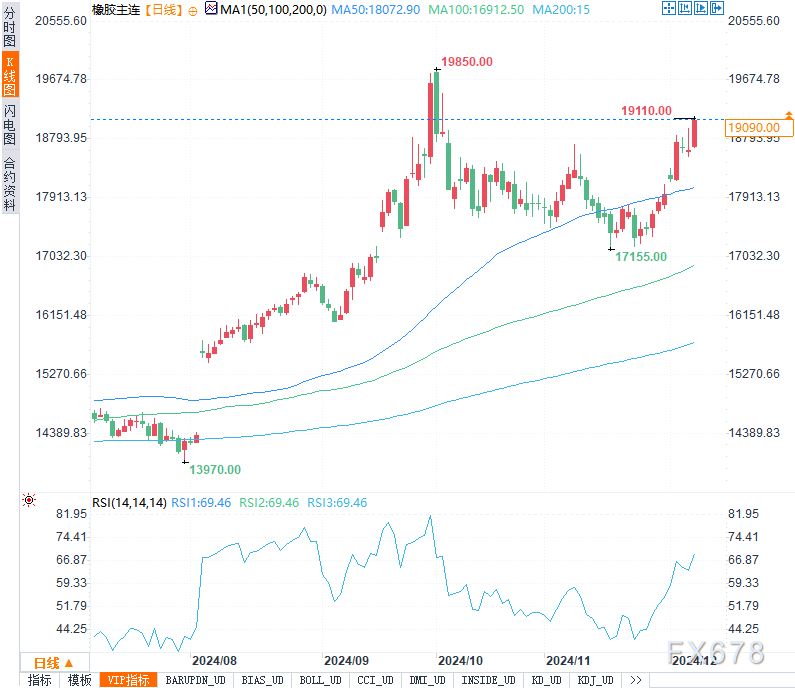The height and width of the screenshot is (688, 795).
Task: Open the 模板 template tab
Action: 80,680
